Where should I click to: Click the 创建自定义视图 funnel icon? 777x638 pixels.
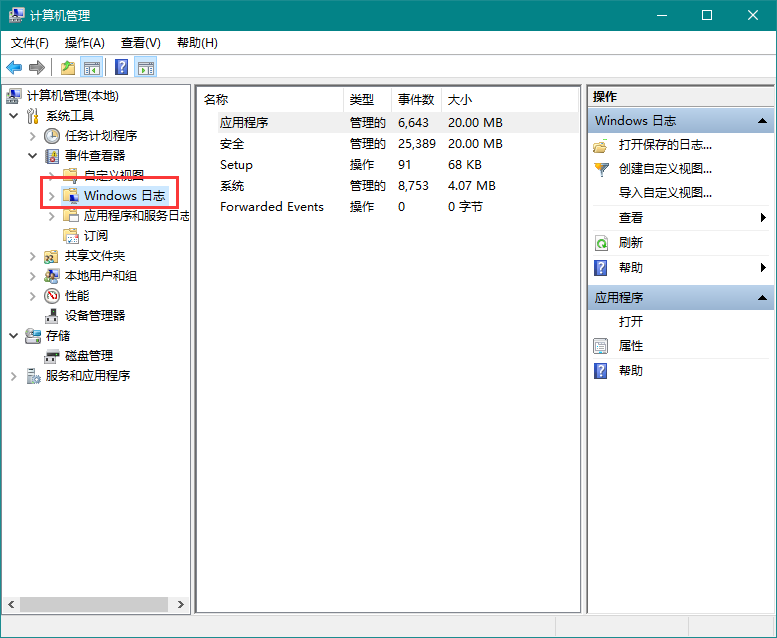(601, 169)
